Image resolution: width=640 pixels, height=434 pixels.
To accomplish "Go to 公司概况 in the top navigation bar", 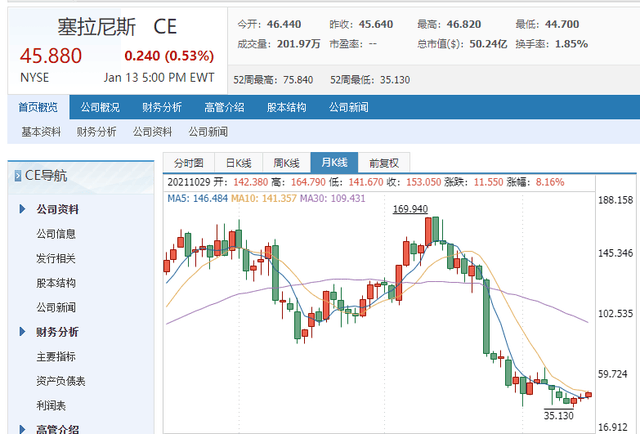I will point(100,108).
